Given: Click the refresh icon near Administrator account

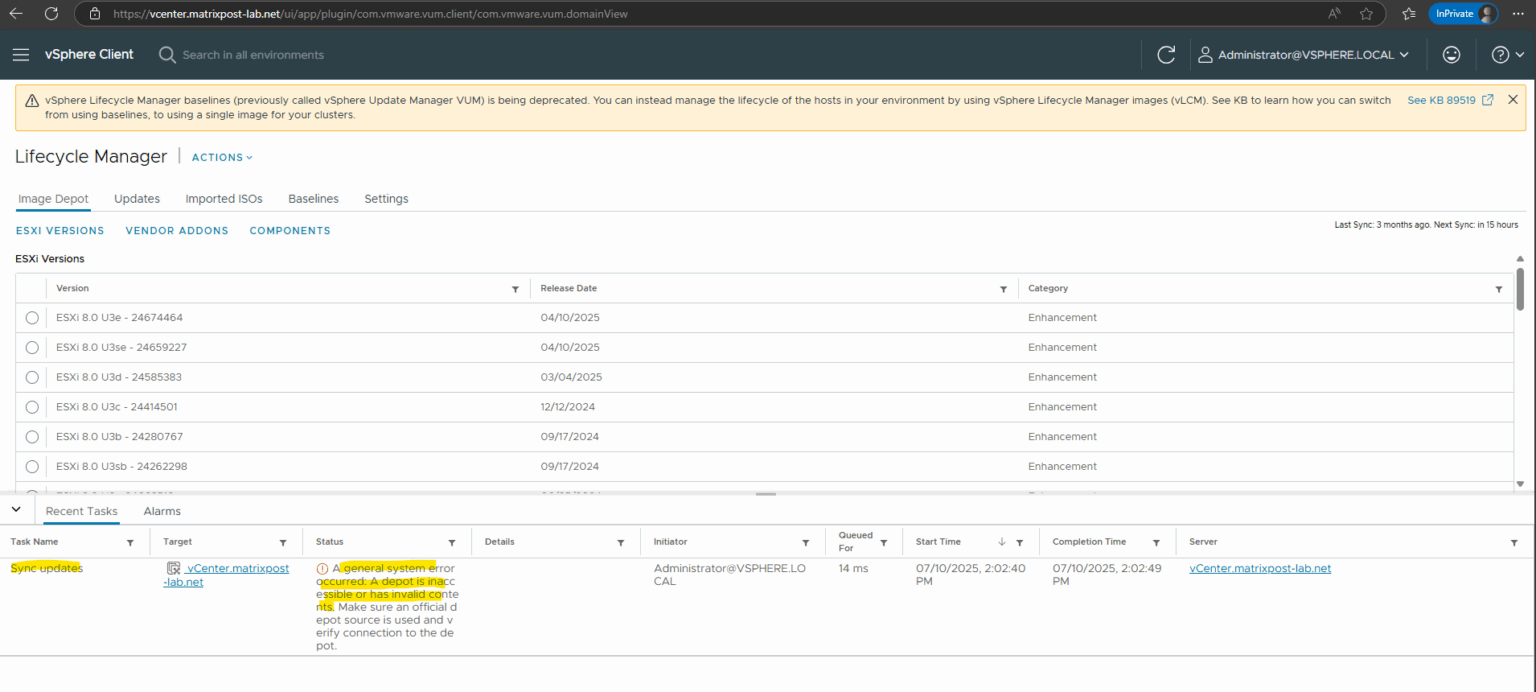Looking at the screenshot, I should 1166,54.
